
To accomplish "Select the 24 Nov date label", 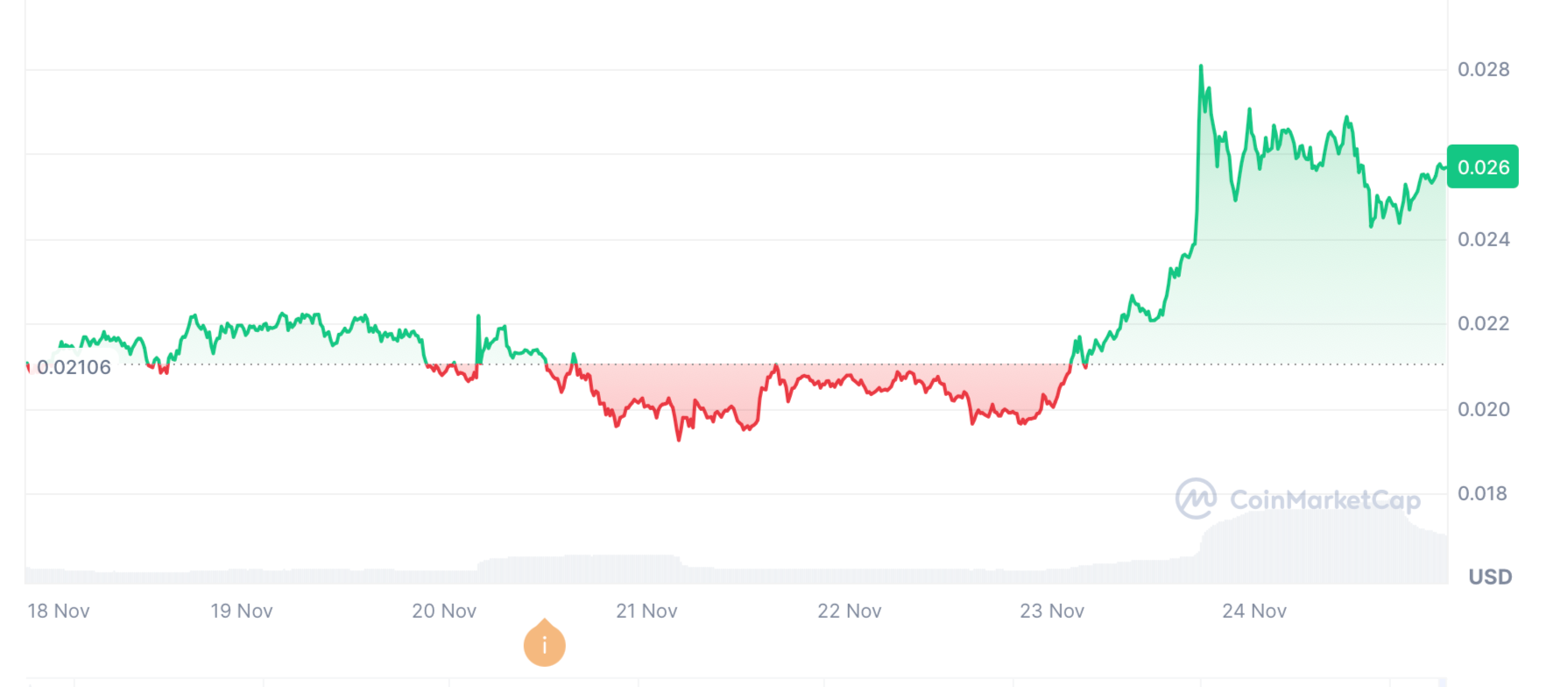I will click(x=1254, y=611).
